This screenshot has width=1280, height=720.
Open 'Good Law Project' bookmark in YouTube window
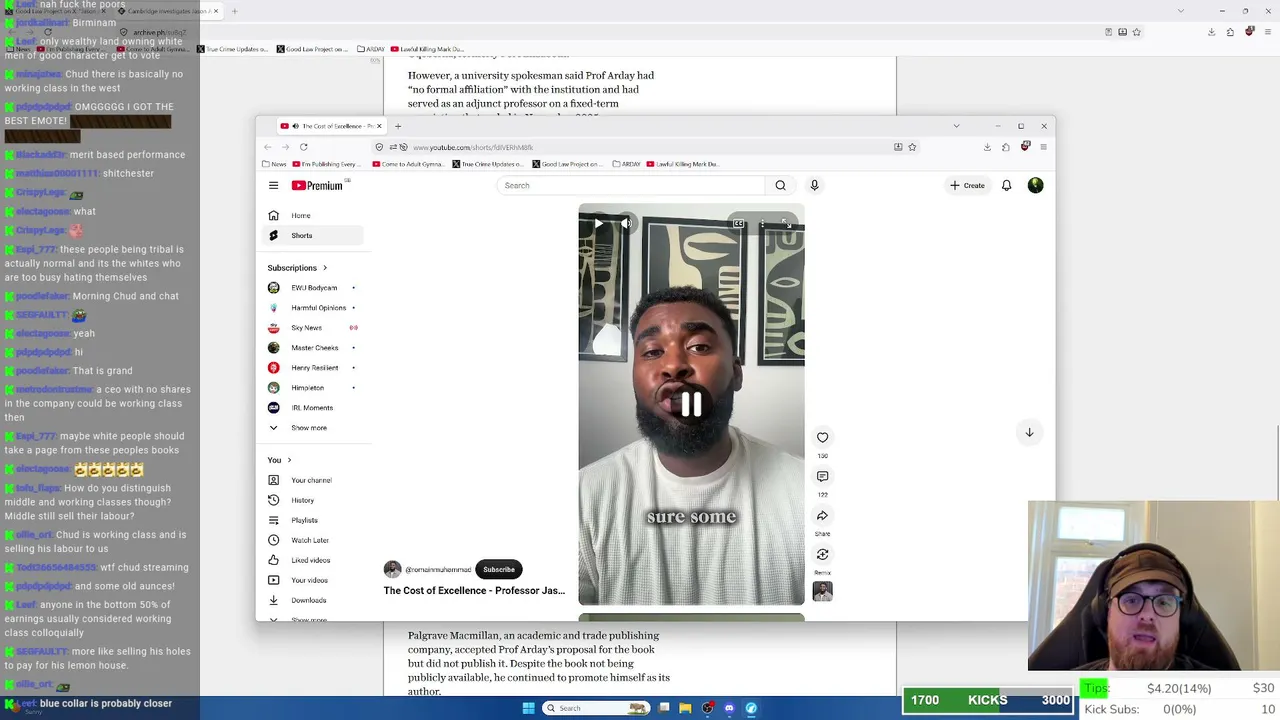pos(567,164)
